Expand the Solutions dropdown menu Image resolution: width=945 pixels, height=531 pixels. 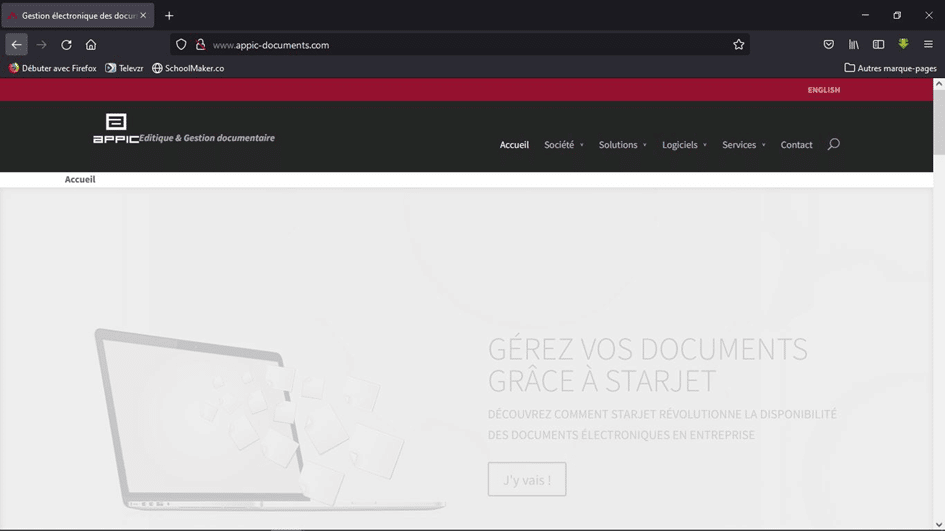point(623,145)
